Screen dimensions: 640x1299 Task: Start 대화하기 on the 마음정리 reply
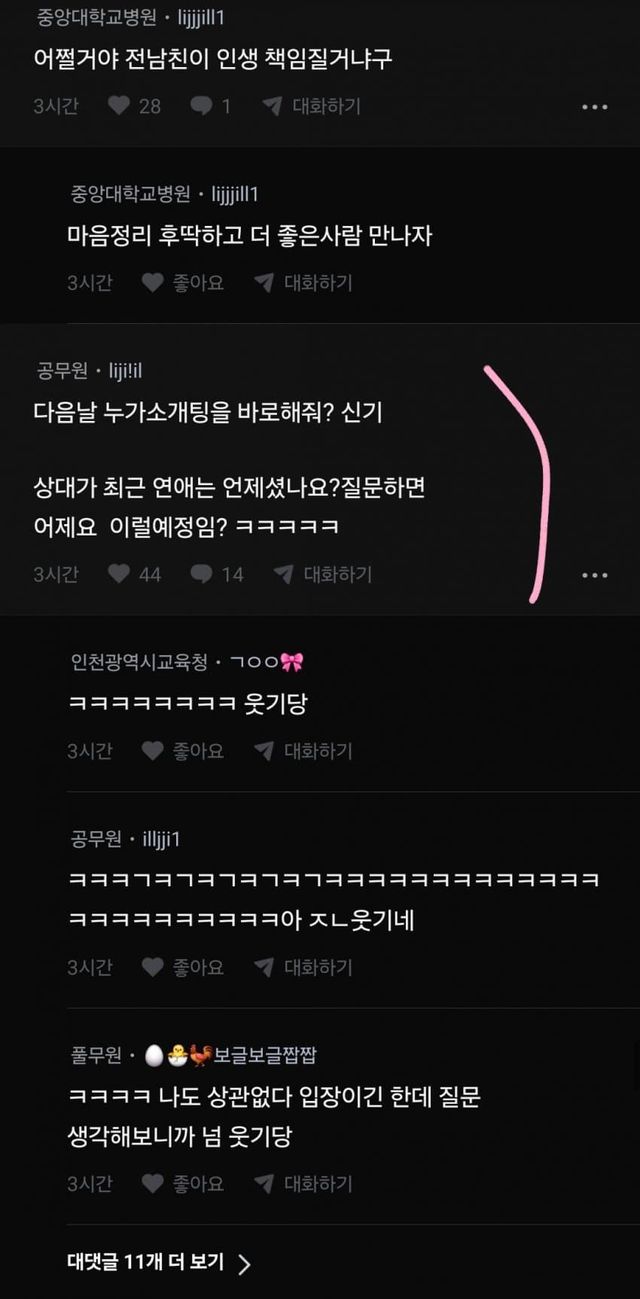pos(303,283)
